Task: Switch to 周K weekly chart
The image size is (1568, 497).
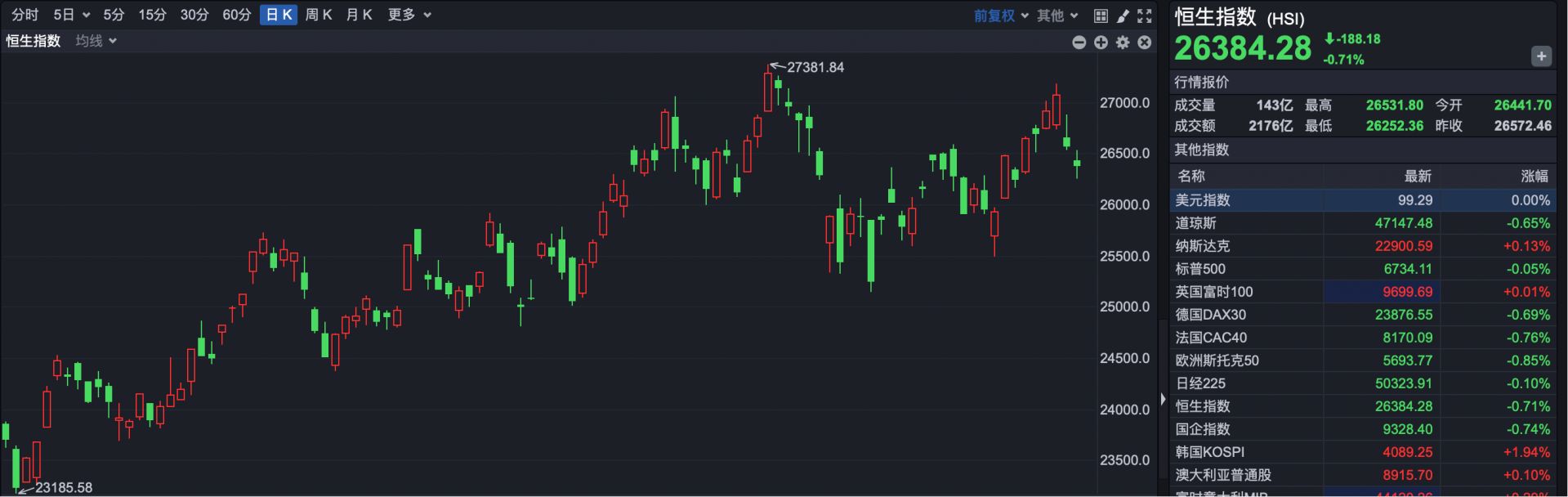Action: (319, 15)
